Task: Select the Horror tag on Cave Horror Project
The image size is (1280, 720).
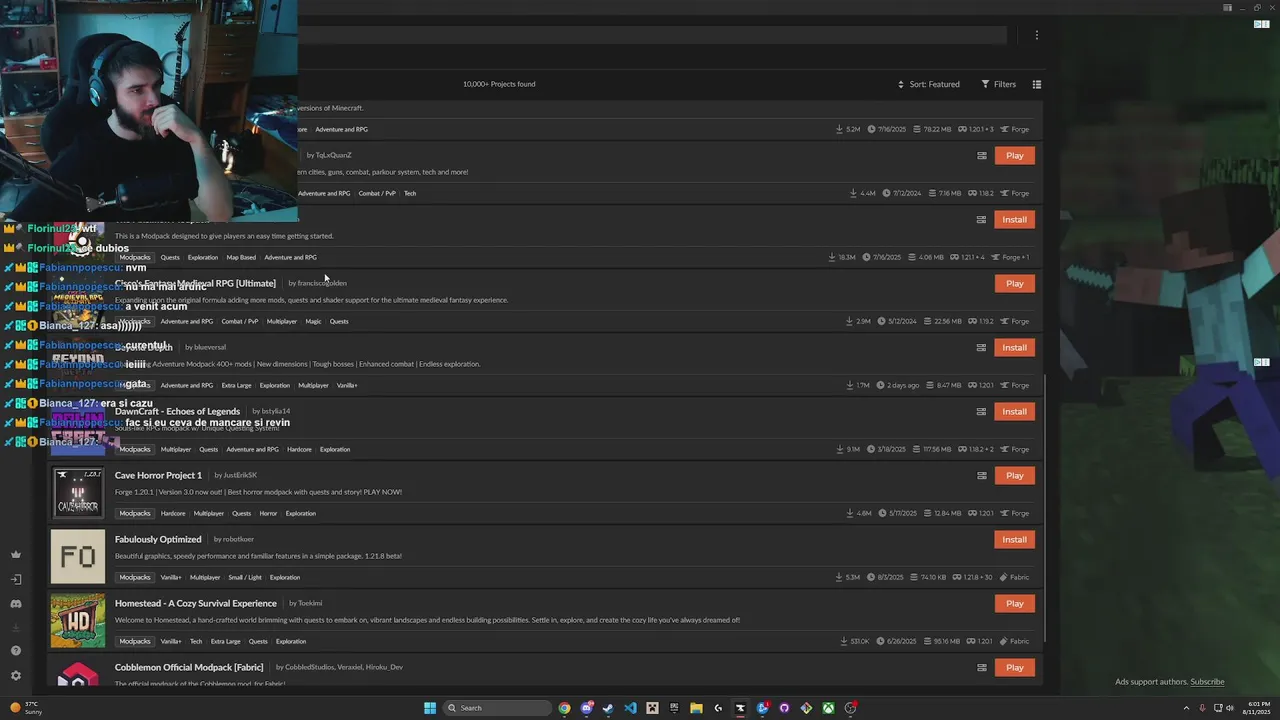Action: [x=268, y=513]
